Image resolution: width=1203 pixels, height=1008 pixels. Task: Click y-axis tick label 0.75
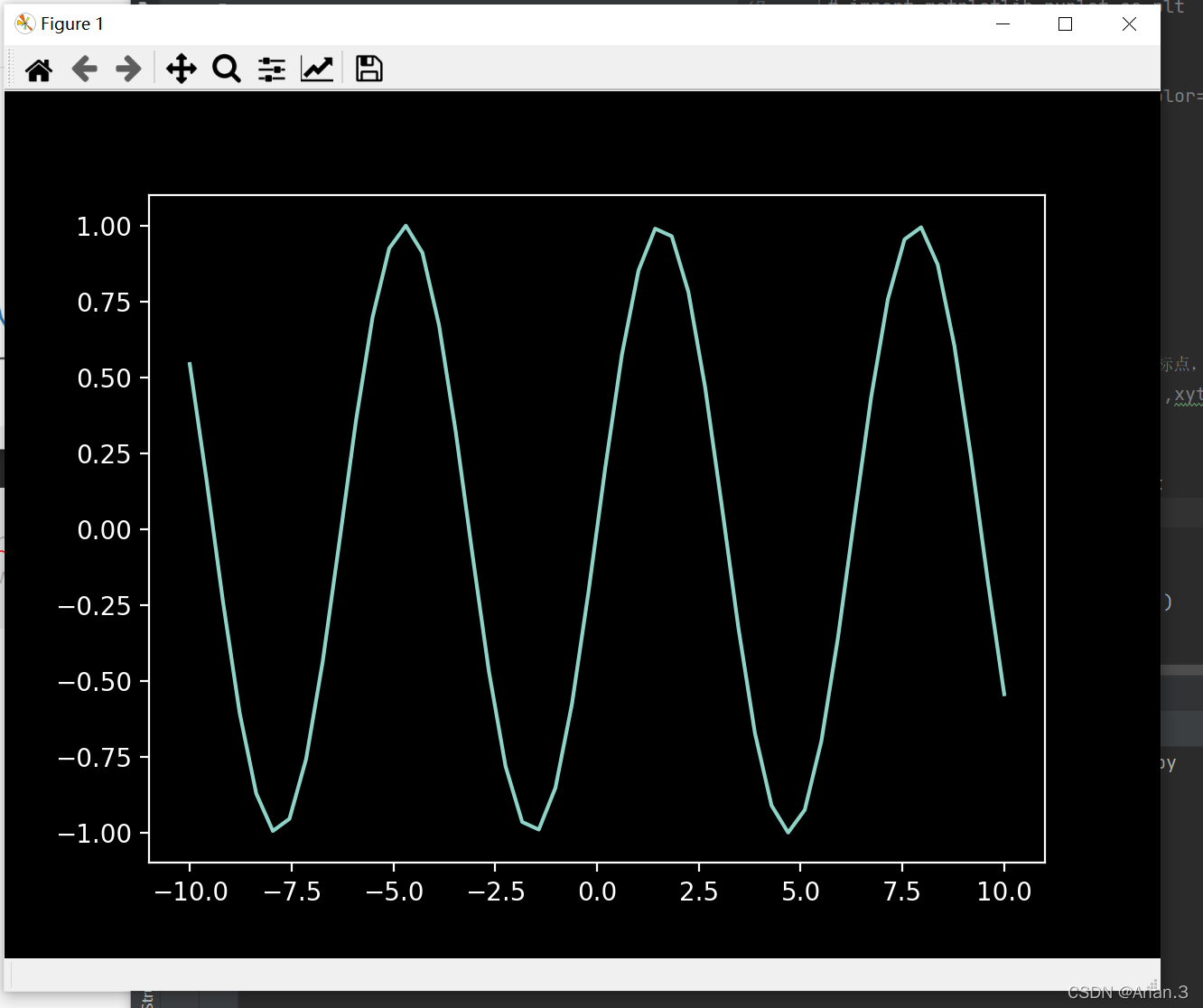coord(104,303)
